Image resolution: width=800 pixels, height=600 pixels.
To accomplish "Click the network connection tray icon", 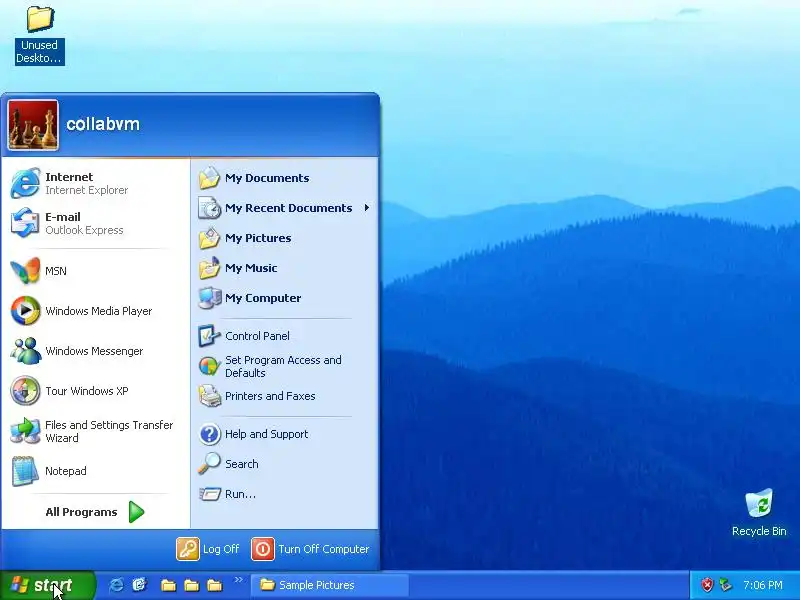I will pyautogui.click(x=725, y=585).
